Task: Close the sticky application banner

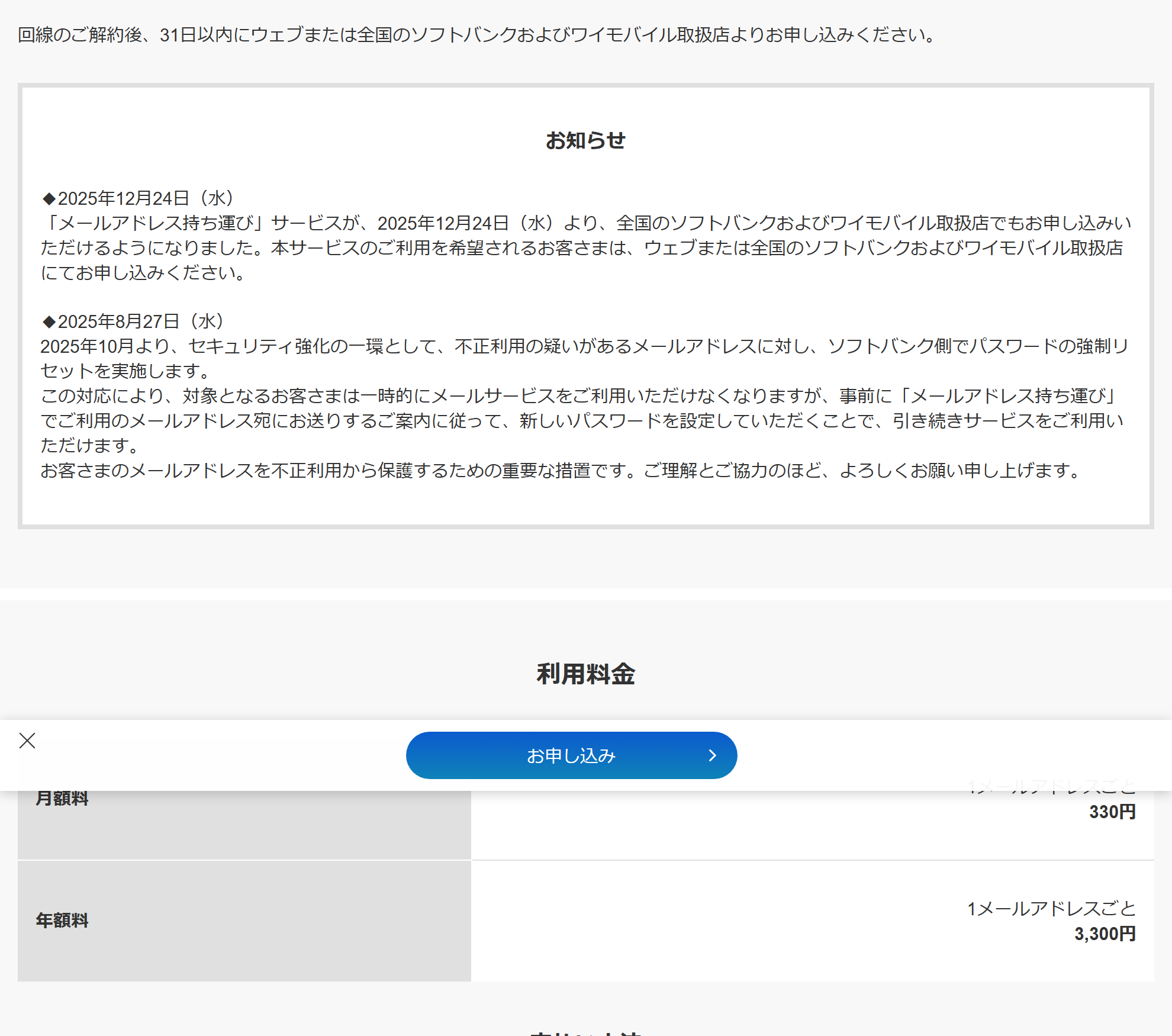Action: tap(27, 741)
